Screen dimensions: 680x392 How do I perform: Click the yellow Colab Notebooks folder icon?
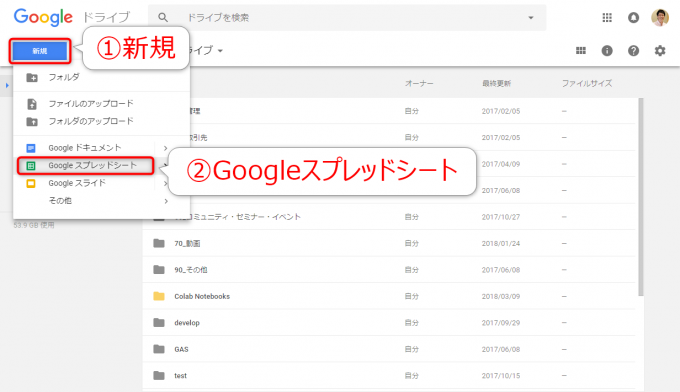(x=159, y=296)
